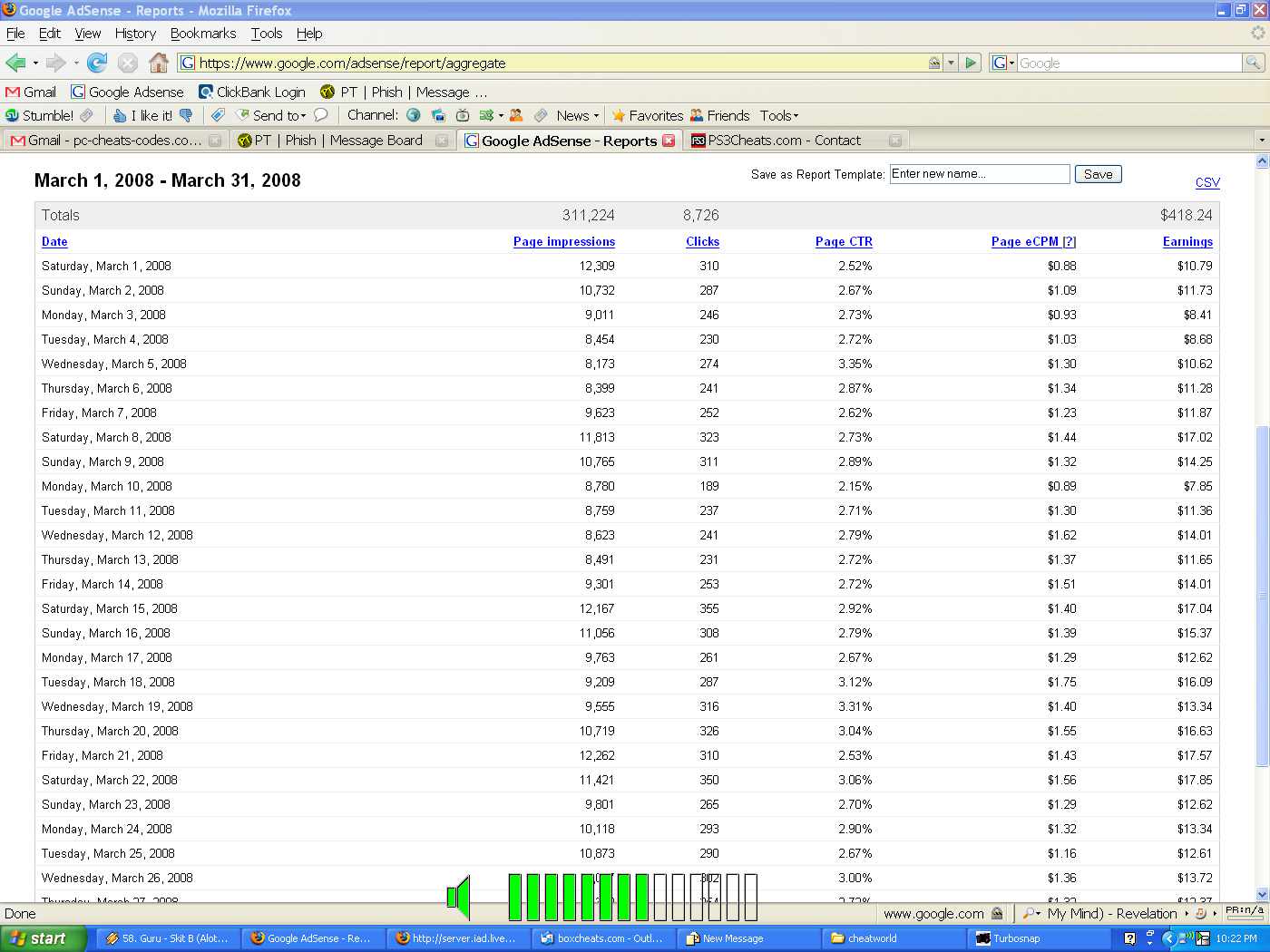Sort by Page CTR column
Viewport: 1270px width, 952px height.
coord(844,241)
